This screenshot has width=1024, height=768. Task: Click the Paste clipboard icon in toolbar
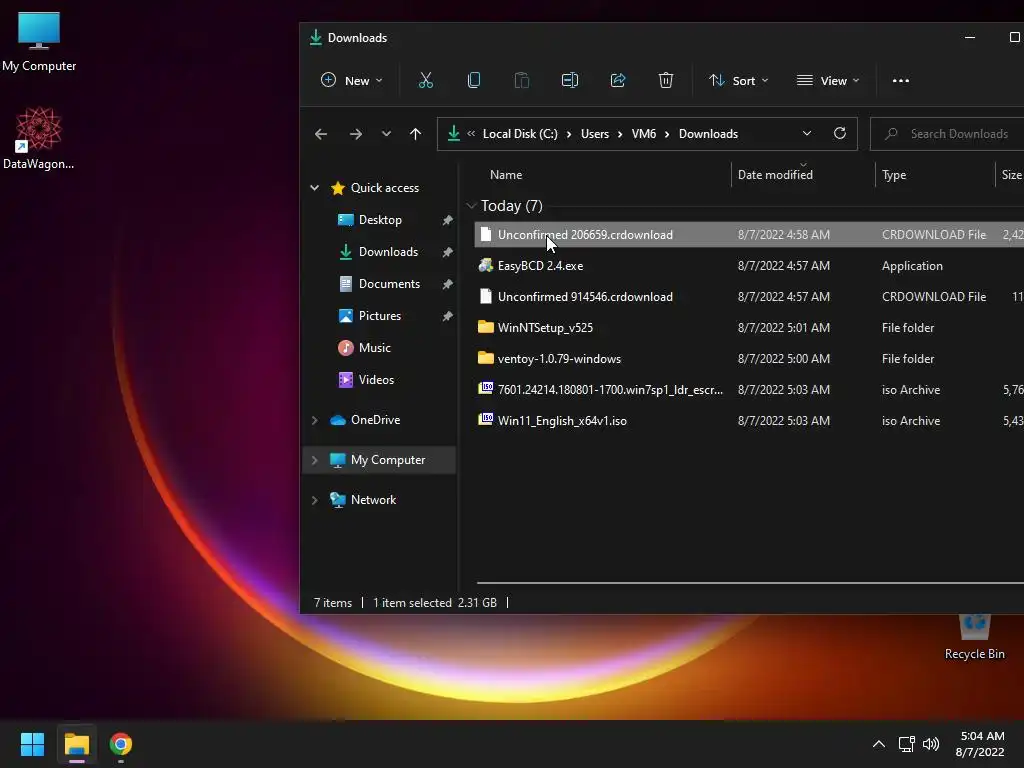point(522,80)
